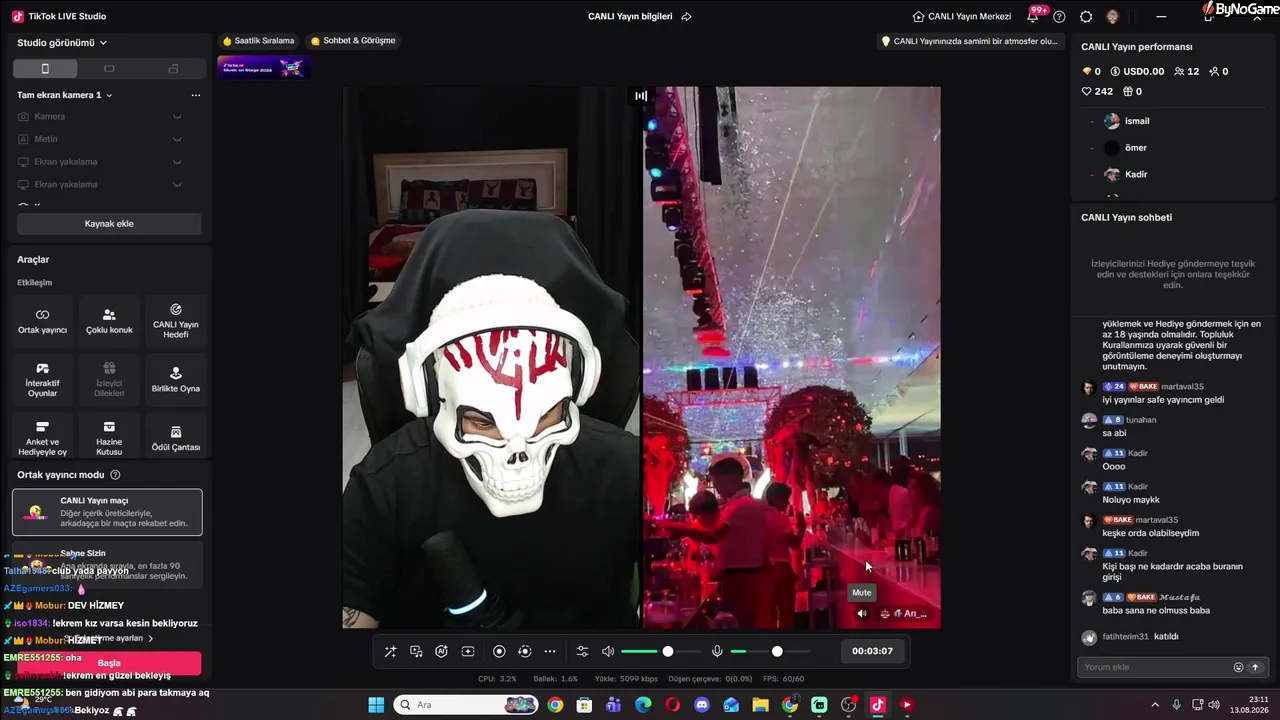This screenshot has height=720, width=1280.
Task: Open the Hazine Kutusu tool
Action: (109, 438)
